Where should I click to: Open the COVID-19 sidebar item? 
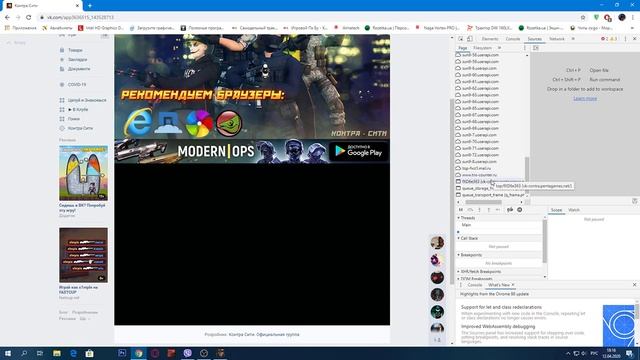pyautogui.click(x=77, y=84)
